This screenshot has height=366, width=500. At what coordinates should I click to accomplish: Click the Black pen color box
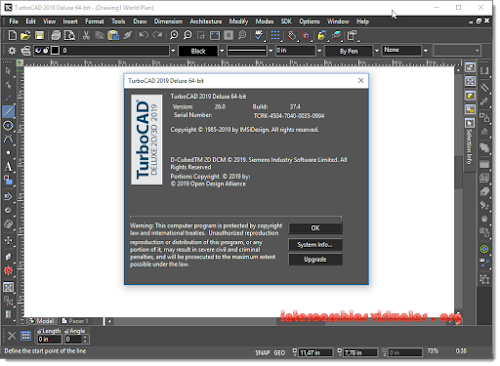pos(198,51)
